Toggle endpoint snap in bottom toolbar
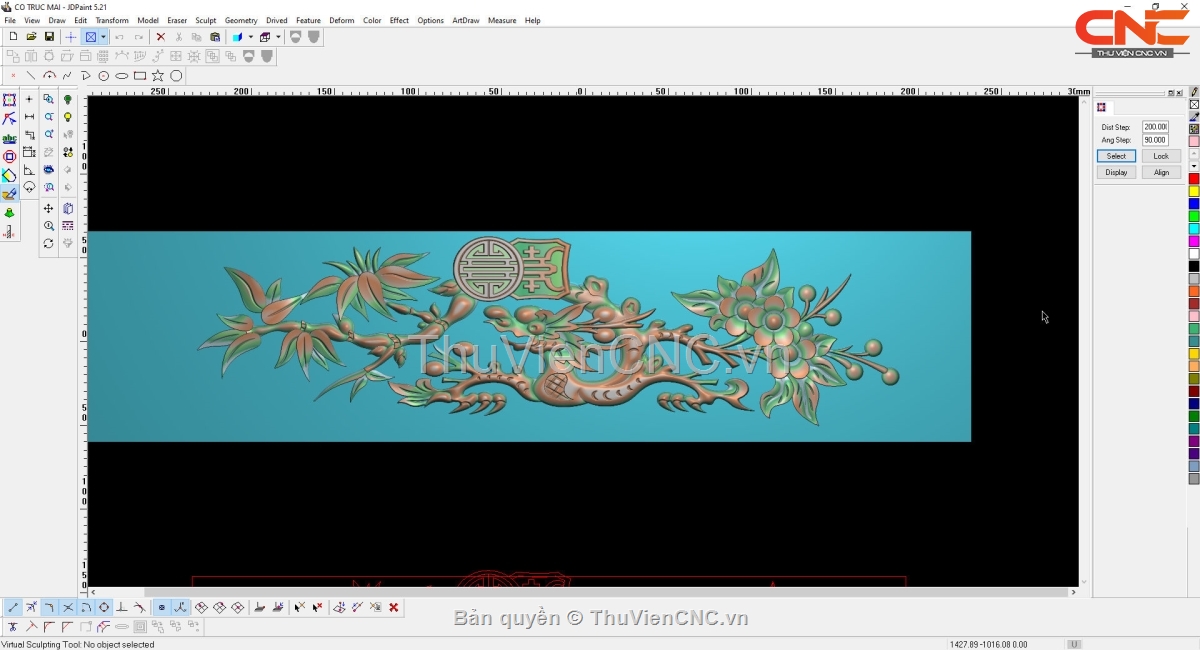The height and width of the screenshot is (650, 1200). point(13,607)
